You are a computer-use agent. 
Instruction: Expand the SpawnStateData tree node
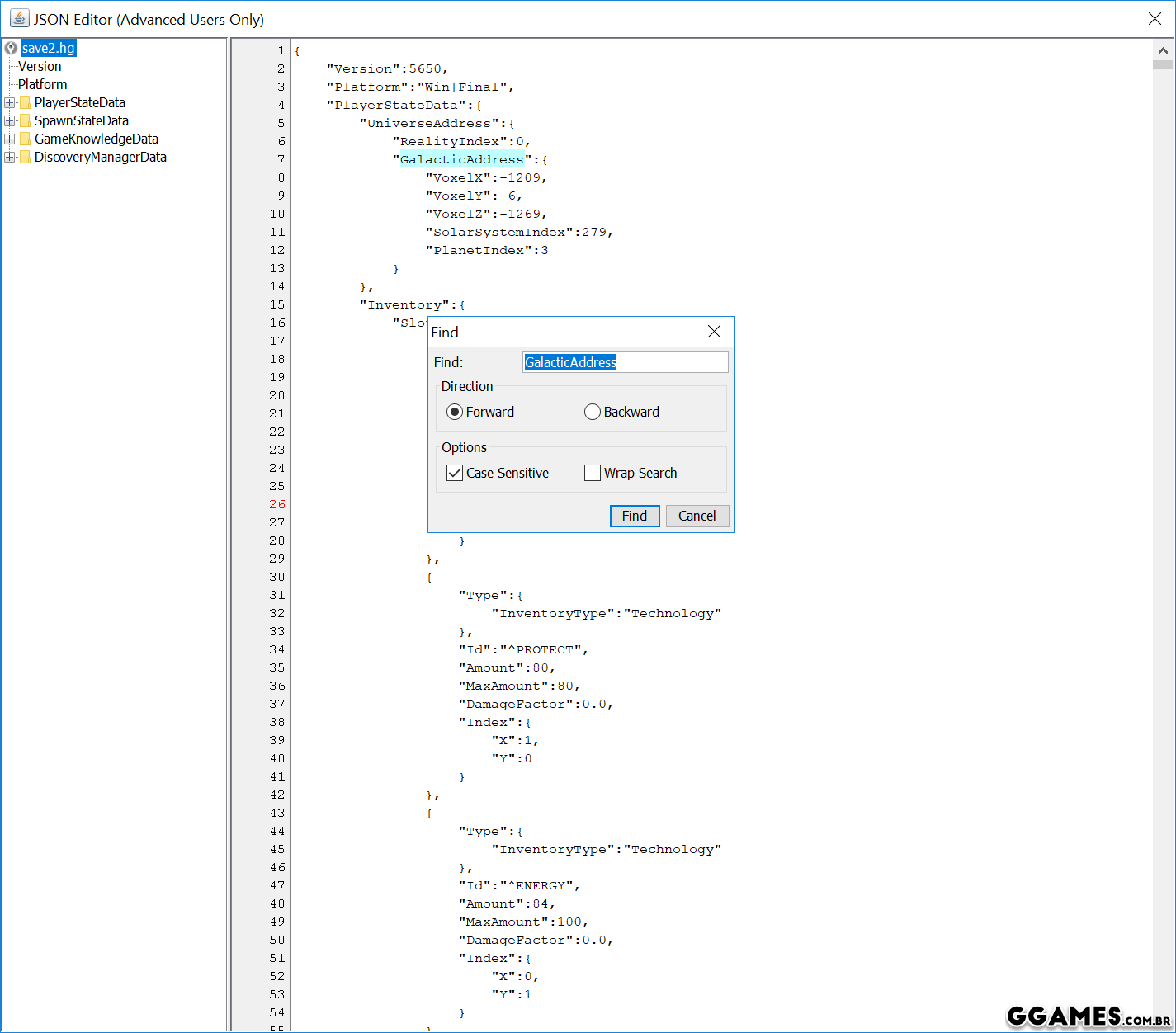(x=9, y=120)
